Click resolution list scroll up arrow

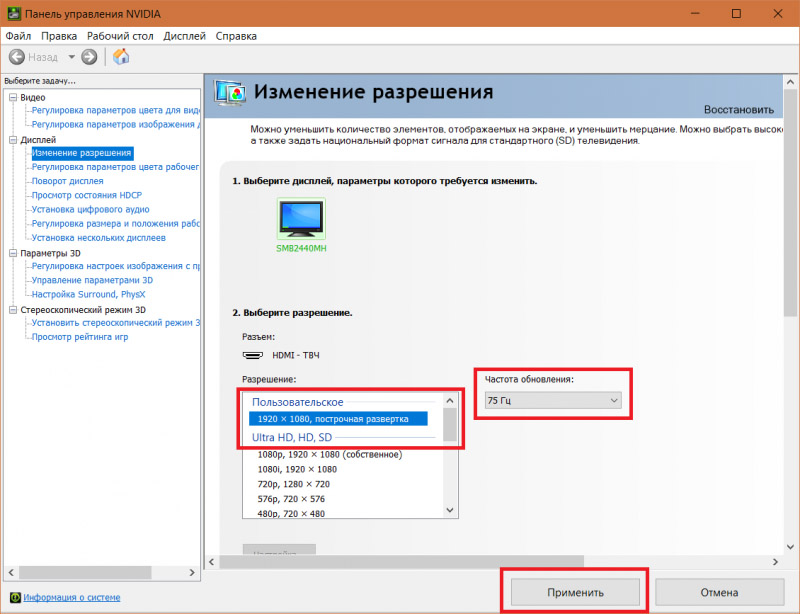450,401
